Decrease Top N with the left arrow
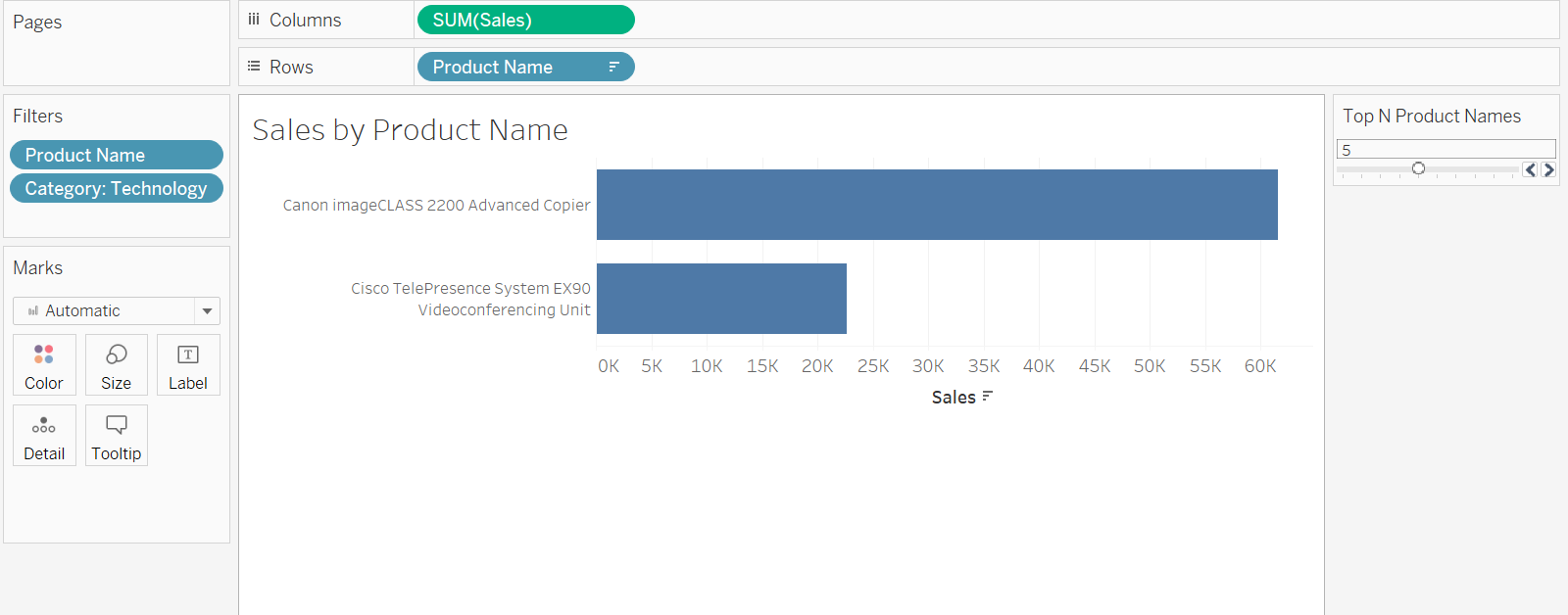 [1530, 170]
